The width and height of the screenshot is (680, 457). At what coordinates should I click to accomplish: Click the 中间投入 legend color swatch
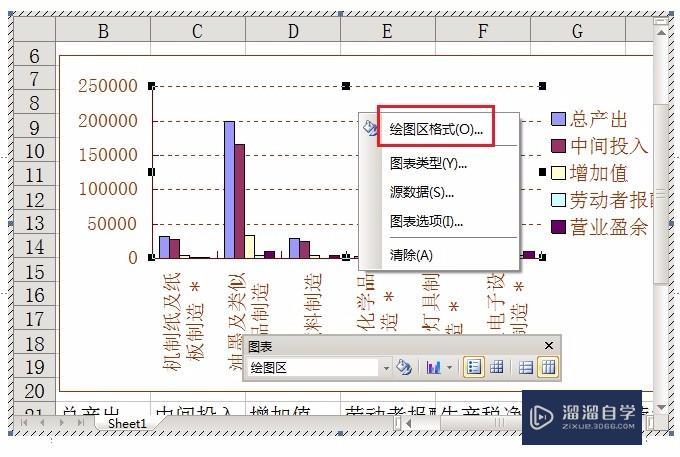tap(558, 146)
